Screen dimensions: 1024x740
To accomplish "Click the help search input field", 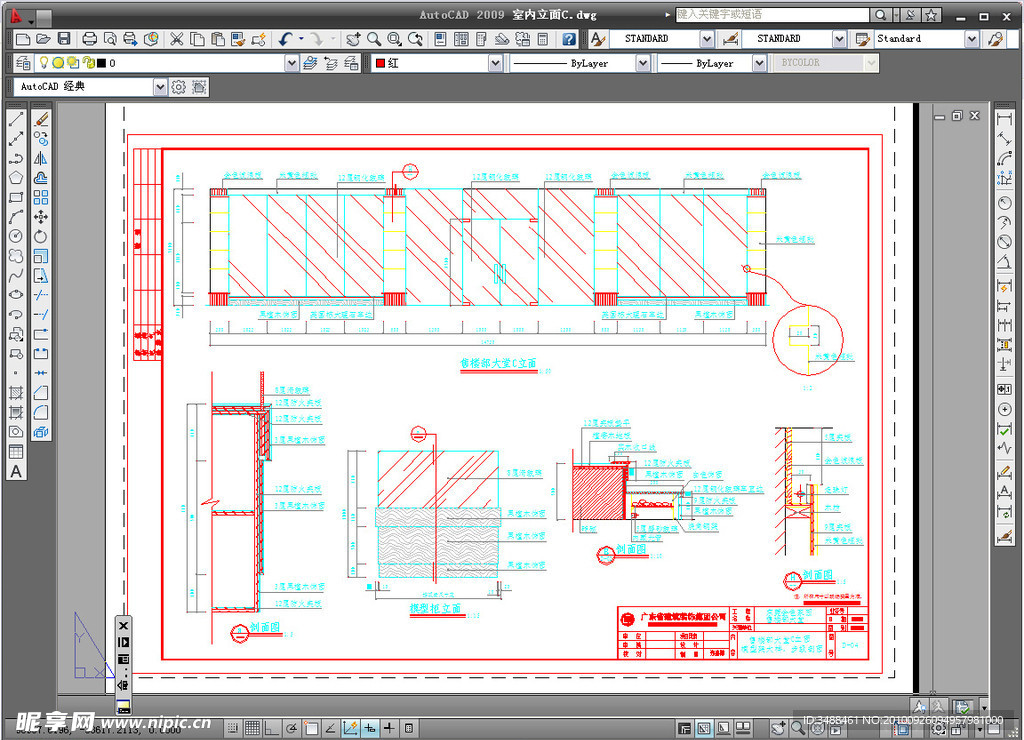I will (771, 15).
